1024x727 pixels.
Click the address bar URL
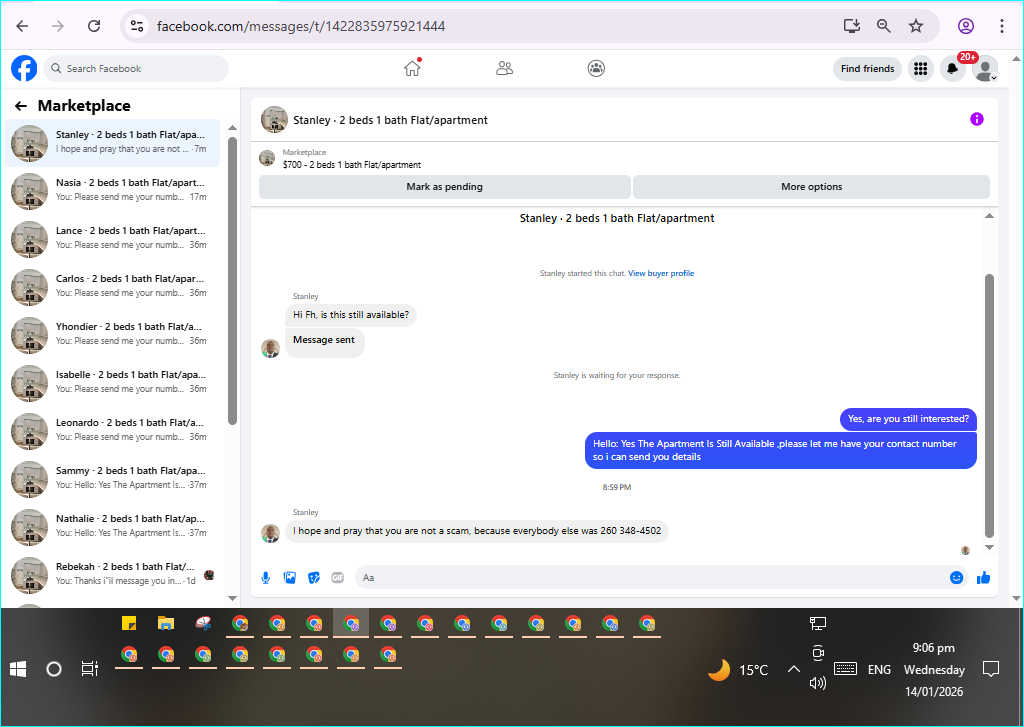pyautogui.click(x=301, y=26)
